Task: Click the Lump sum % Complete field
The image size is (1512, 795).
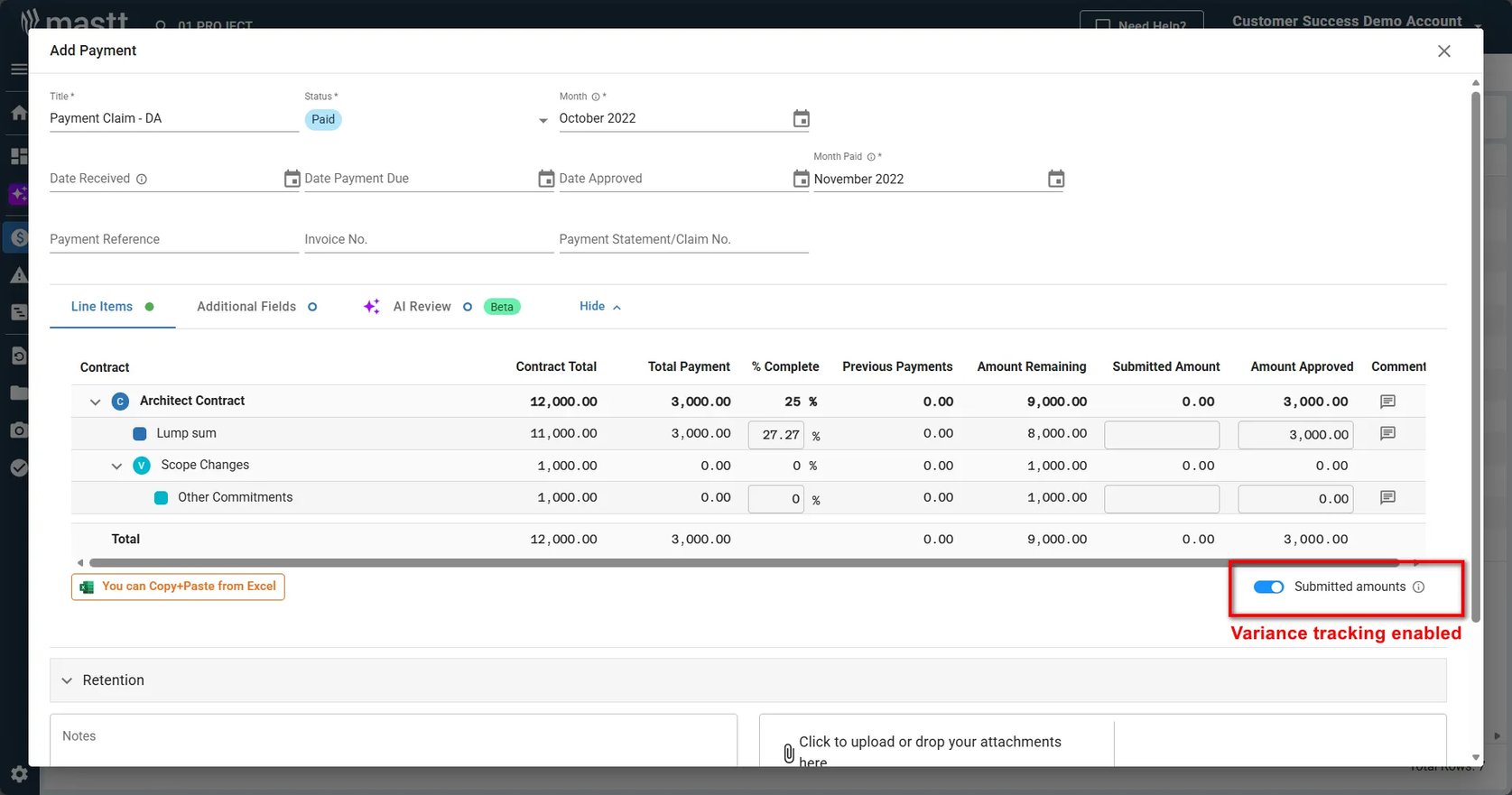Action: tap(776, 435)
